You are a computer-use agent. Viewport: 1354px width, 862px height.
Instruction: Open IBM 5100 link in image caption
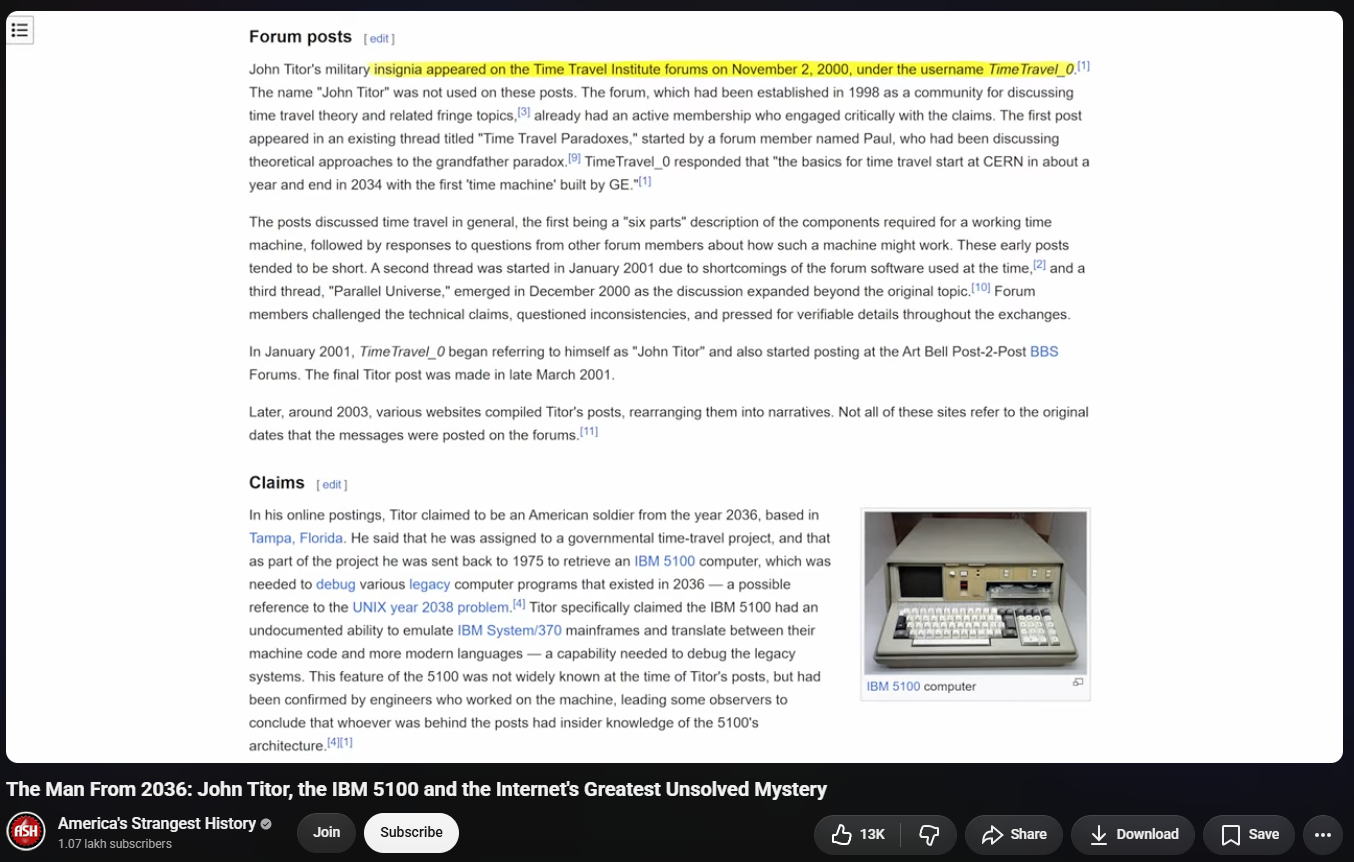[893, 687]
